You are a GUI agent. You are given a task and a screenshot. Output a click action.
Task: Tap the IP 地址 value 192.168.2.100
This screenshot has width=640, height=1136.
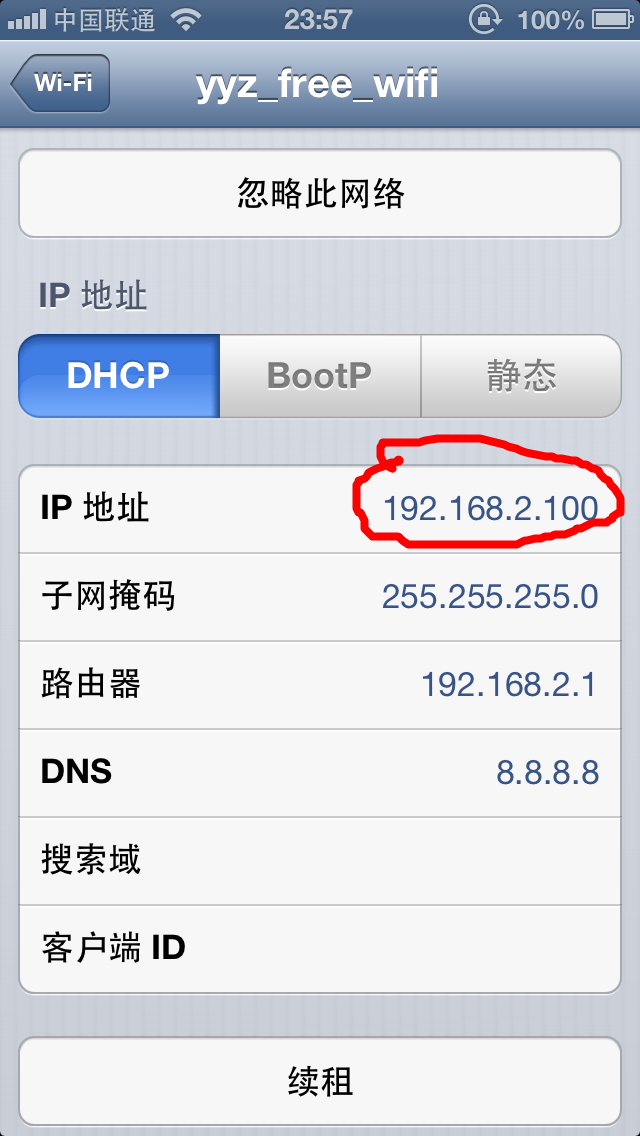pos(490,509)
